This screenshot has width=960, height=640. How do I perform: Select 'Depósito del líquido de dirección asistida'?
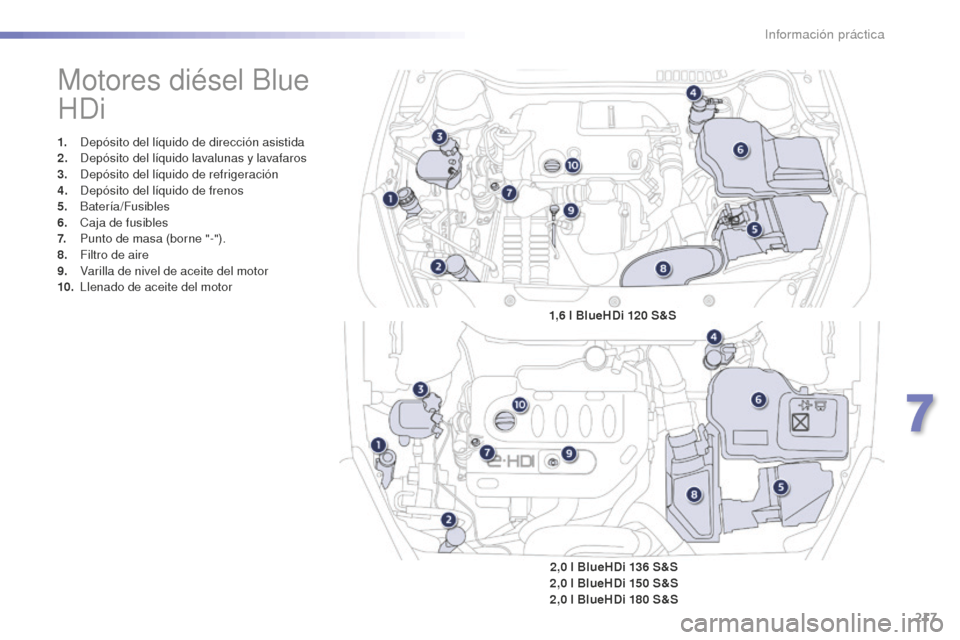[192, 142]
